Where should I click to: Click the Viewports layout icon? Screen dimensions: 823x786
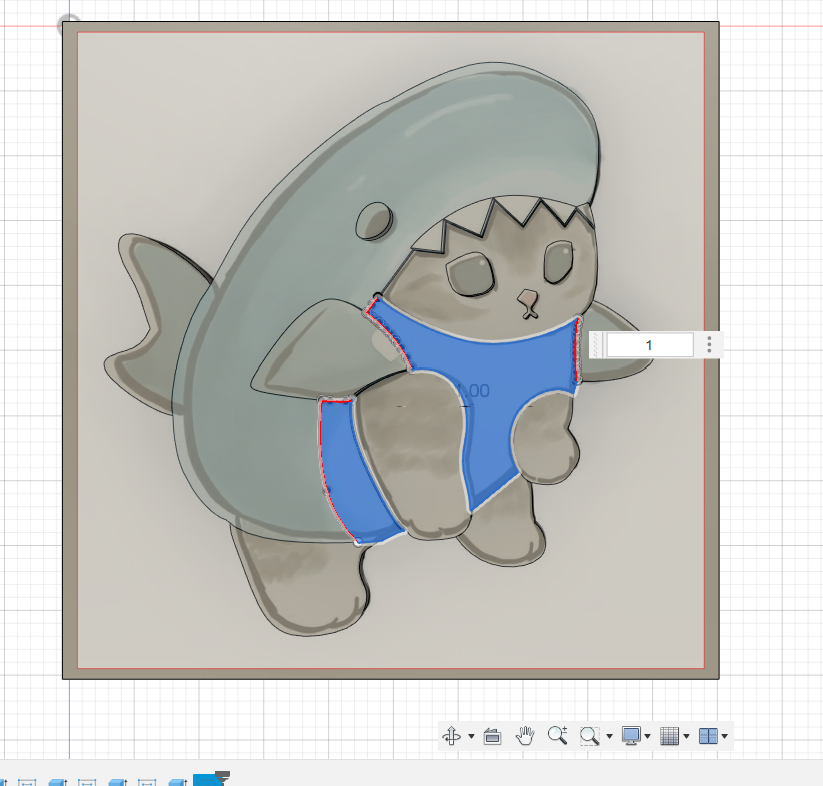pos(708,735)
